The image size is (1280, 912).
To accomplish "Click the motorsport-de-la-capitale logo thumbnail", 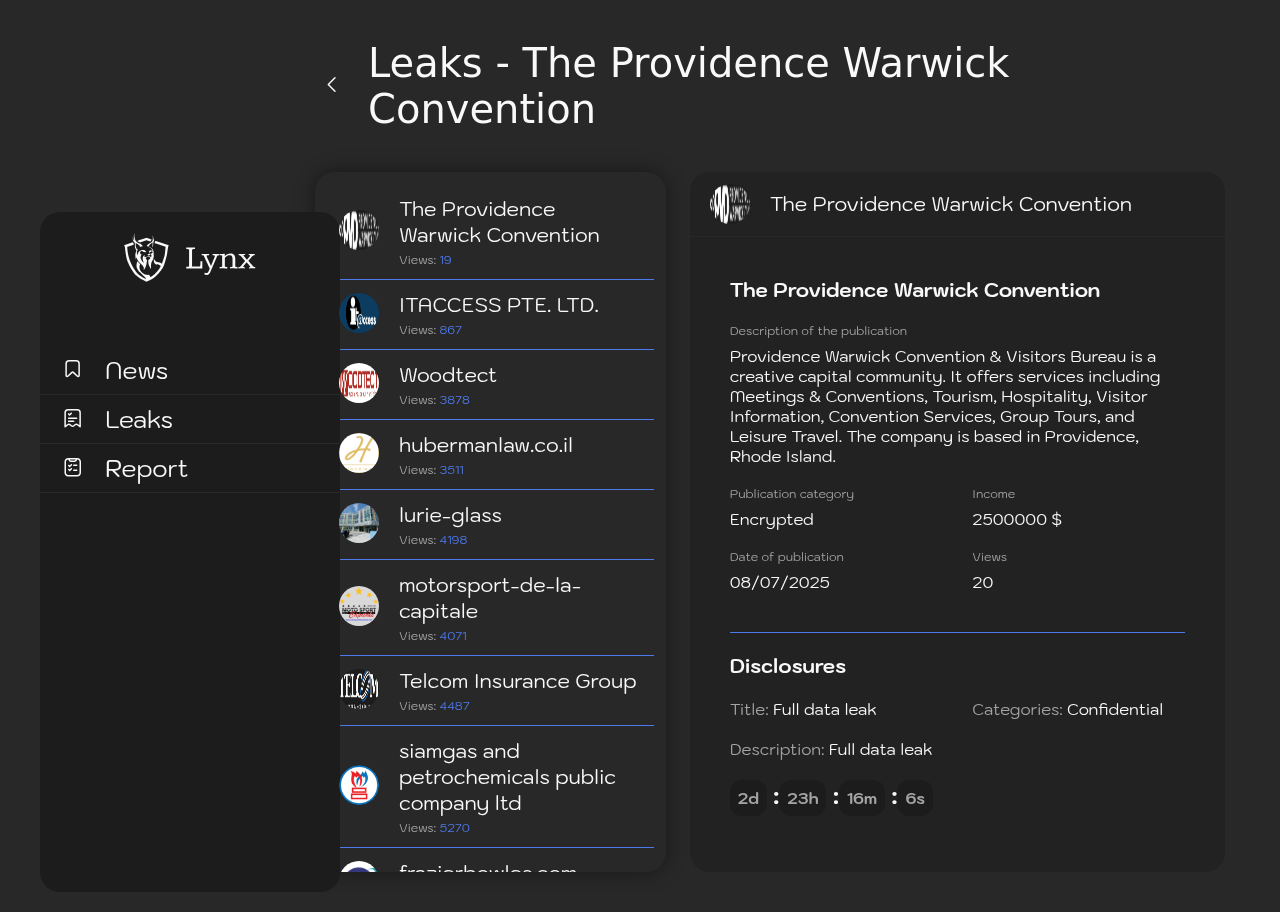I will click(x=359, y=606).
